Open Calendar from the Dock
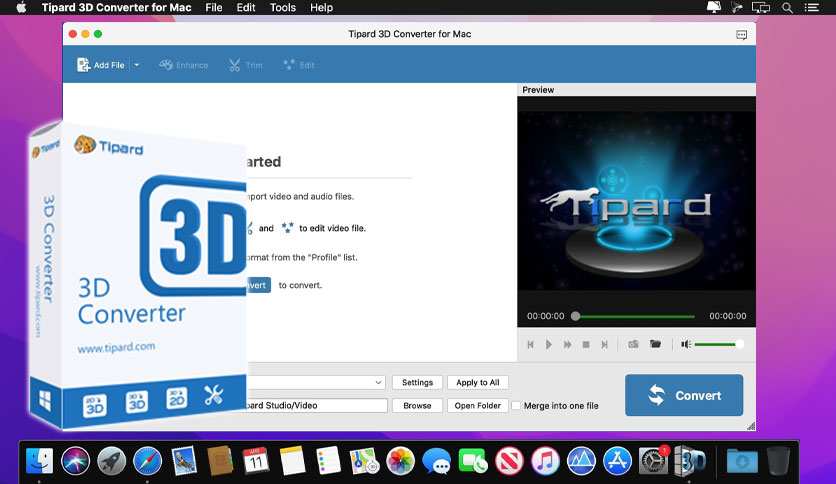Viewport: 836px width, 484px height. pos(256,461)
